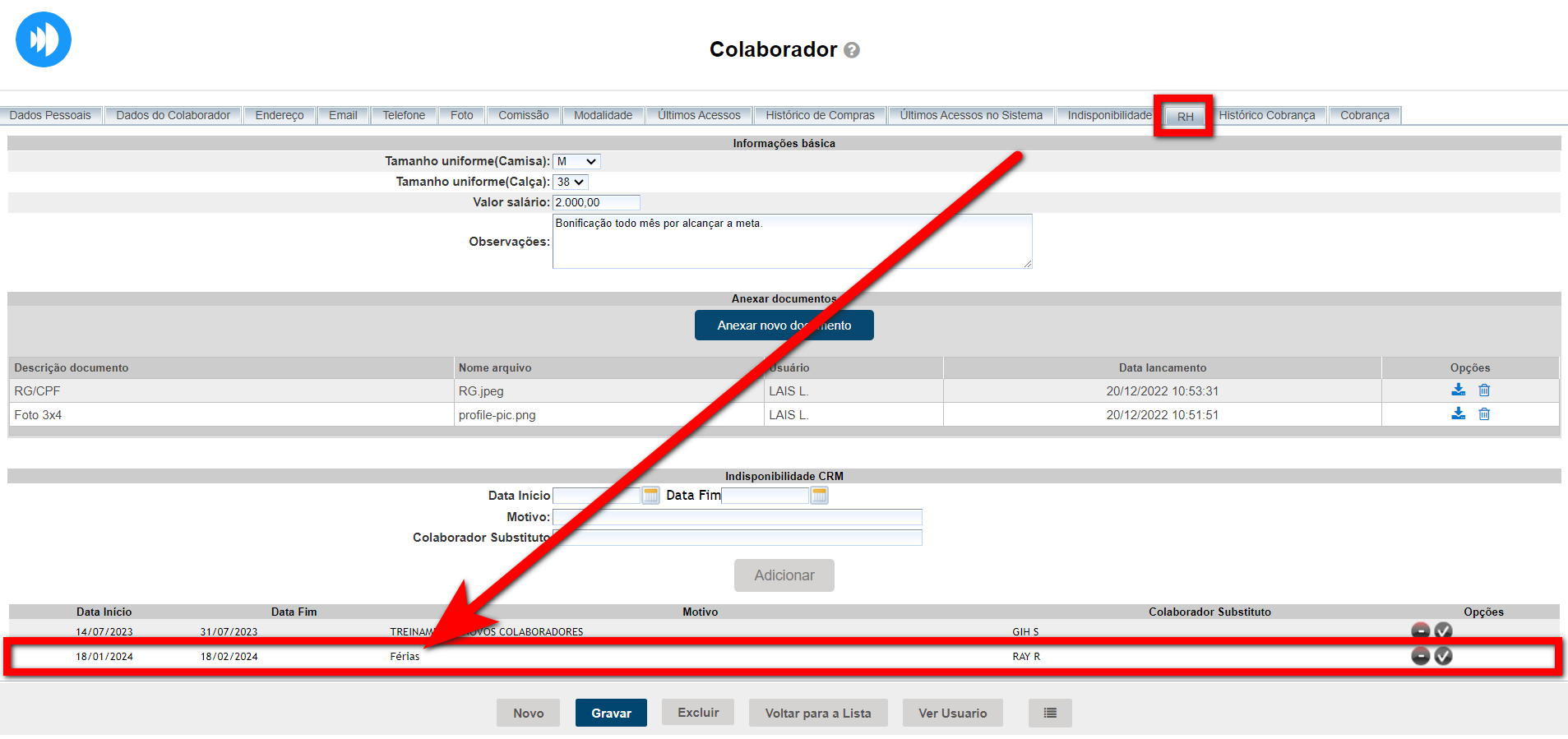This screenshot has width=1568, height=739.
Task: Expand the shirt size (Camisa) dropdown
Action: [x=576, y=162]
